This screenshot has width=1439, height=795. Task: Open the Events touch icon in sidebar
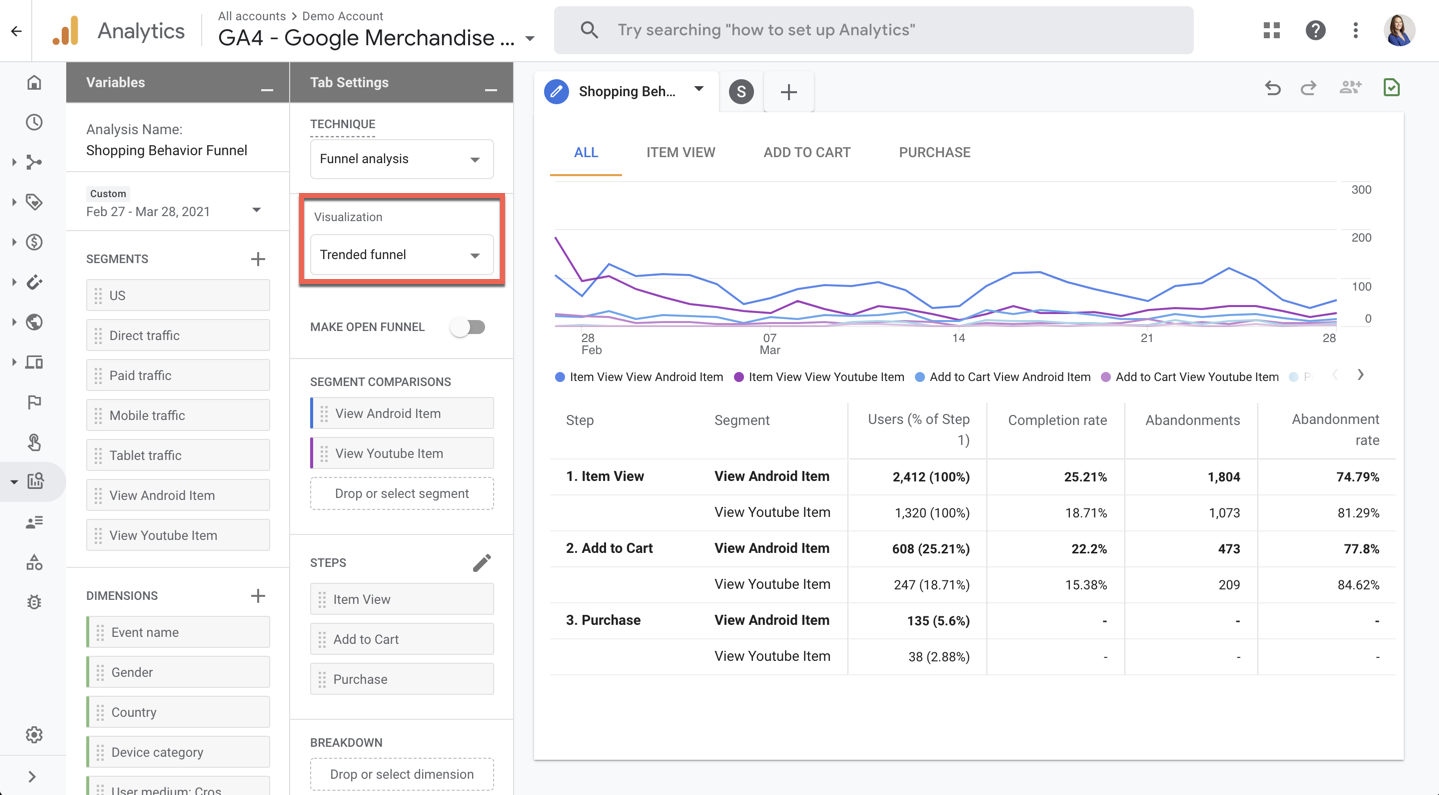(34, 442)
